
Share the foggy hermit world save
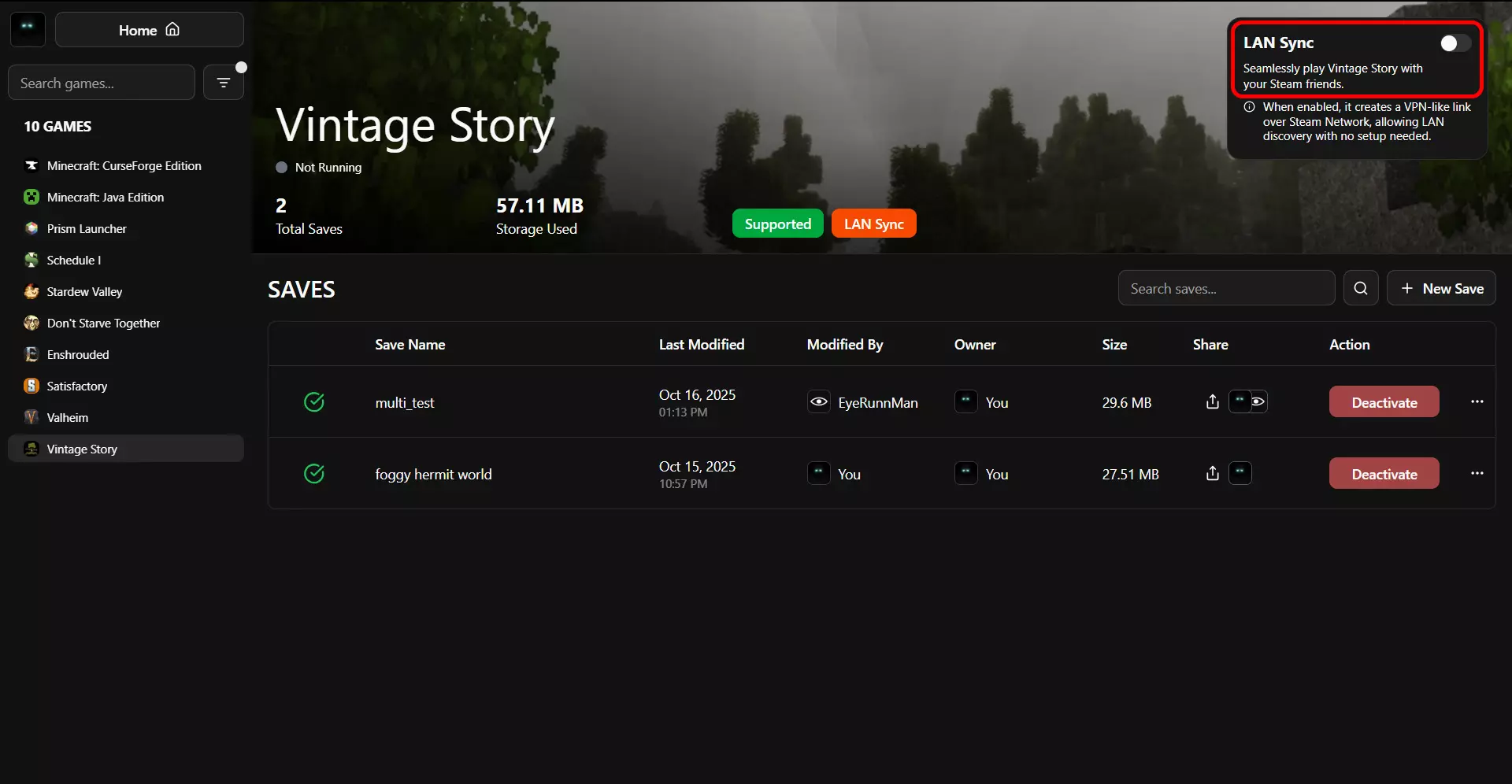(1213, 473)
